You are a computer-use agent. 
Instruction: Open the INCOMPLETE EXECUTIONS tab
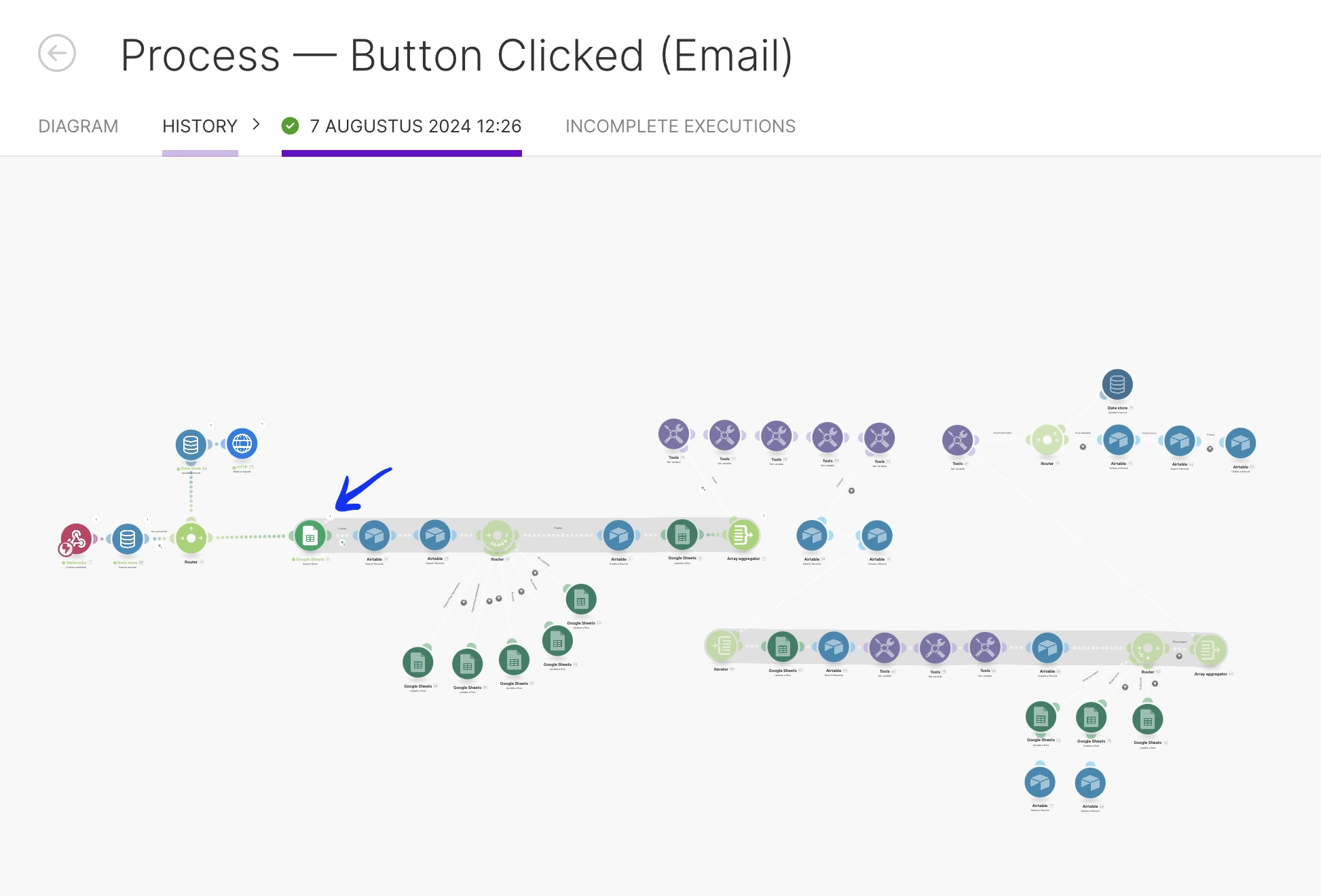coord(680,126)
